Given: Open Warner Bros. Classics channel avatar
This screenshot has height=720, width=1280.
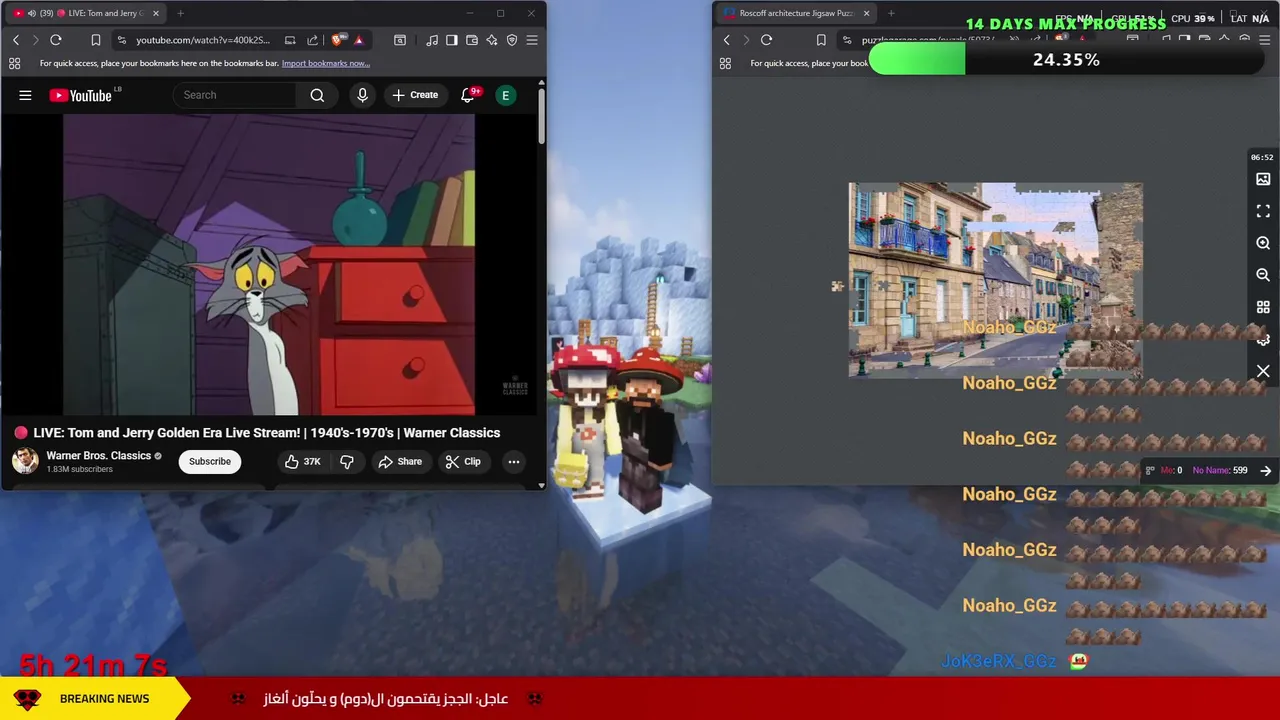Looking at the screenshot, I should coord(25,461).
